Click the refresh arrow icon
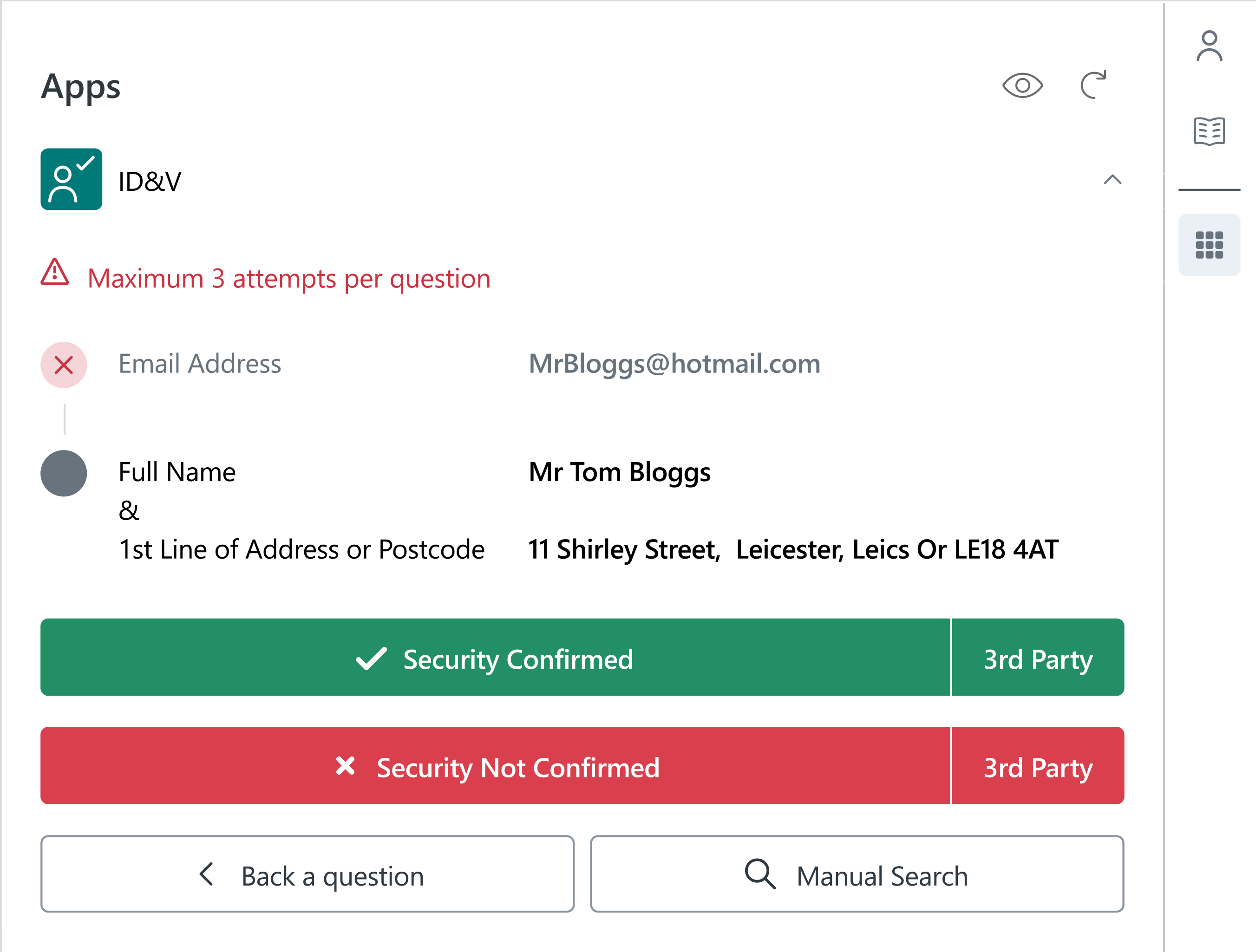The height and width of the screenshot is (952, 1256). tap(1093, 85)
